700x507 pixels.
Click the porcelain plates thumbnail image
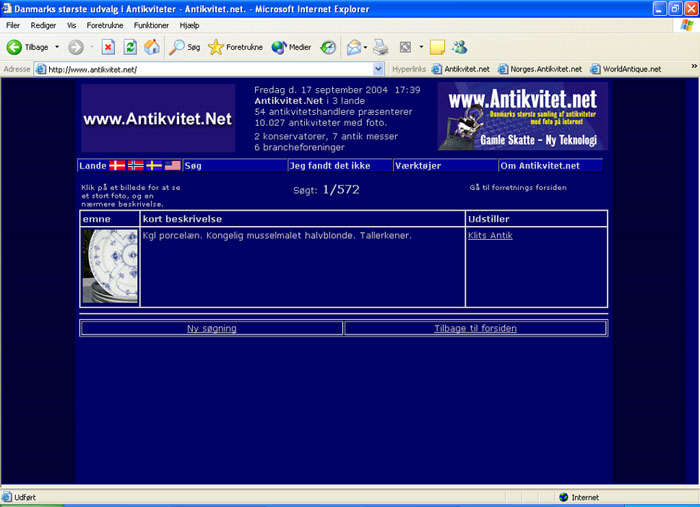coord(110,266)
